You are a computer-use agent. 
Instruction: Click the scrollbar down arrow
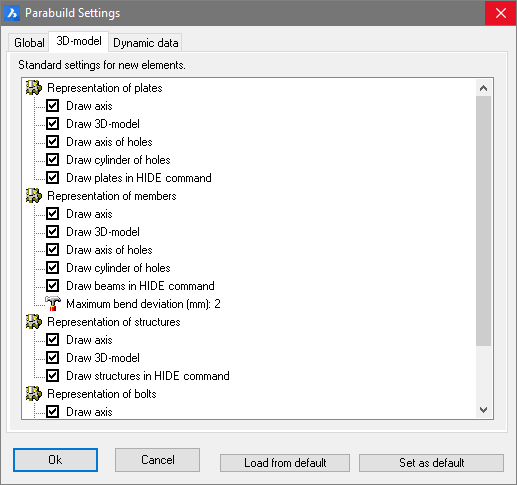(x=483, y=410)
